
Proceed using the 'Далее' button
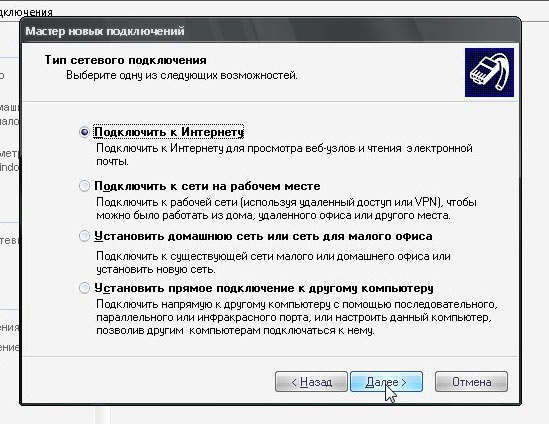tap(386, 382)
